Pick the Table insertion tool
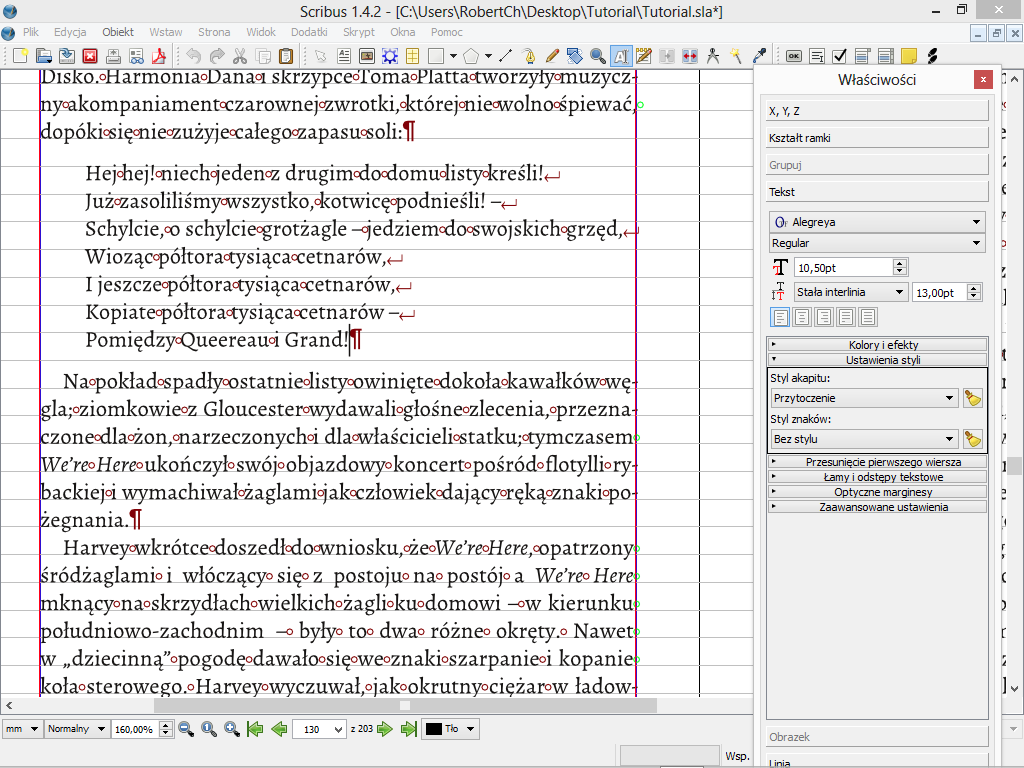The height and width of the screenshot is (768, 1024). (x=411, y=56)
